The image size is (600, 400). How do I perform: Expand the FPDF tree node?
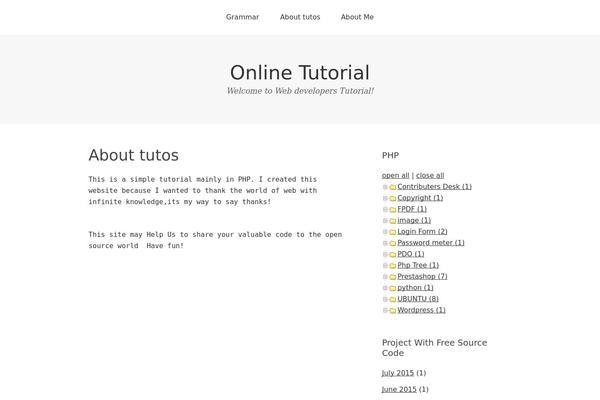[385, 209]
